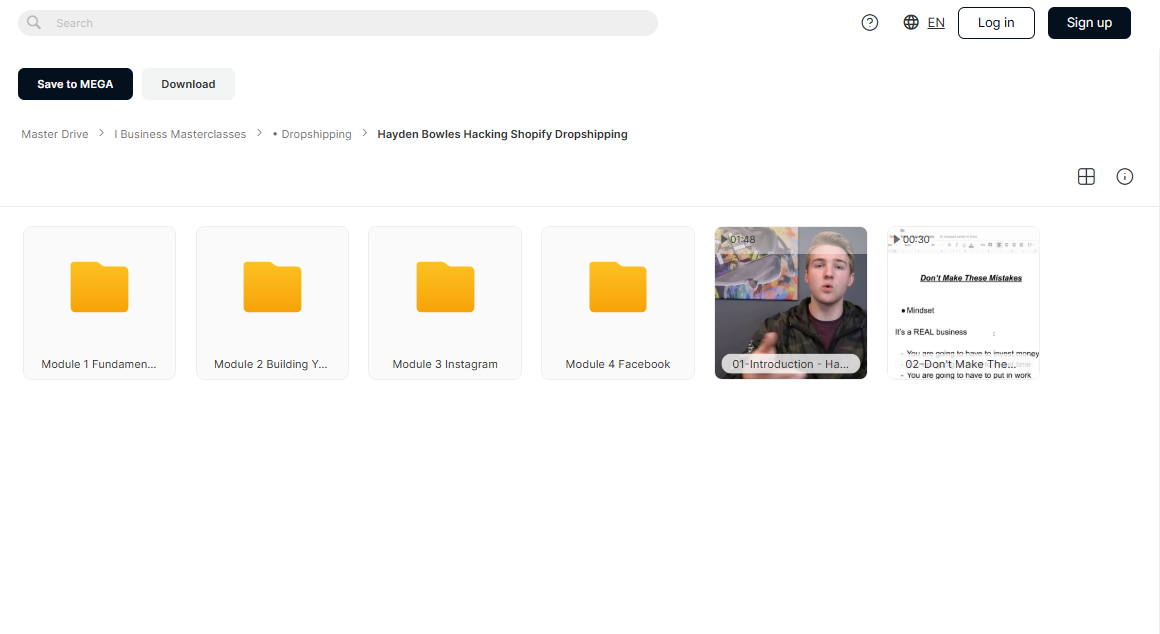
Task: Click the Module 1 Fundamen... label
Action: pos(99,364)
